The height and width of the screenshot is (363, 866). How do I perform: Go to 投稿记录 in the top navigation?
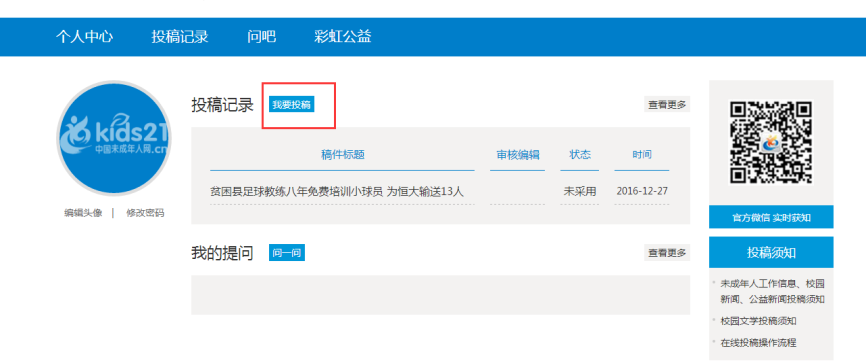pos(180,37)
